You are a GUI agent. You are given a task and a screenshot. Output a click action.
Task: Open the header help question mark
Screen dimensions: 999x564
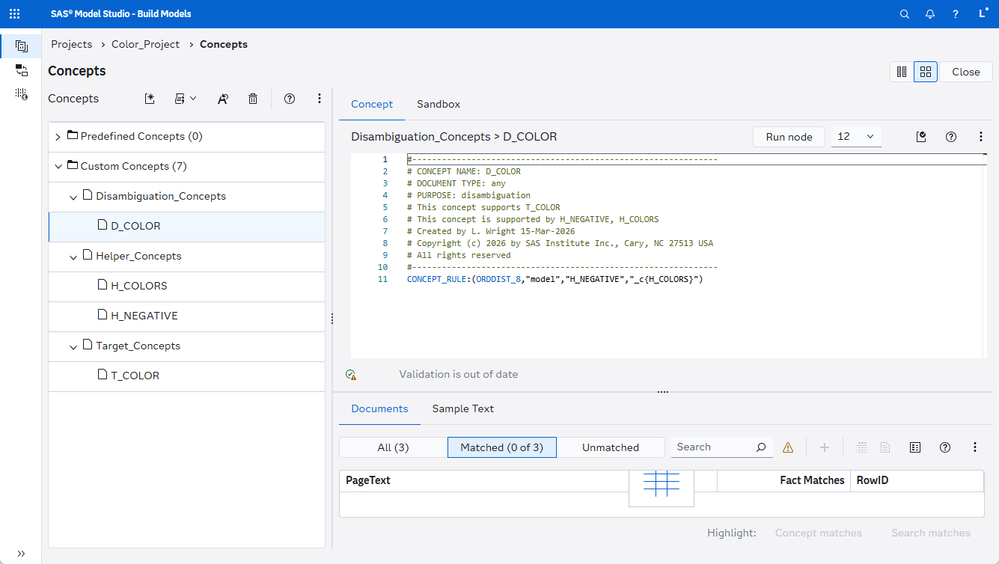[x=955, y=14]
